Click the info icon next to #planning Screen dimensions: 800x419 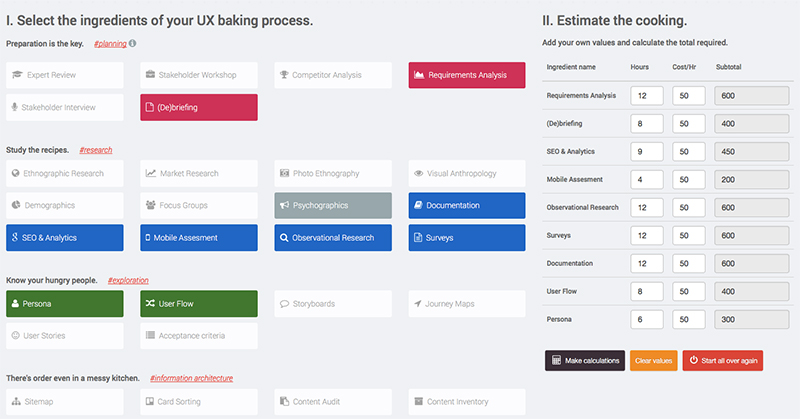[133, 44]
